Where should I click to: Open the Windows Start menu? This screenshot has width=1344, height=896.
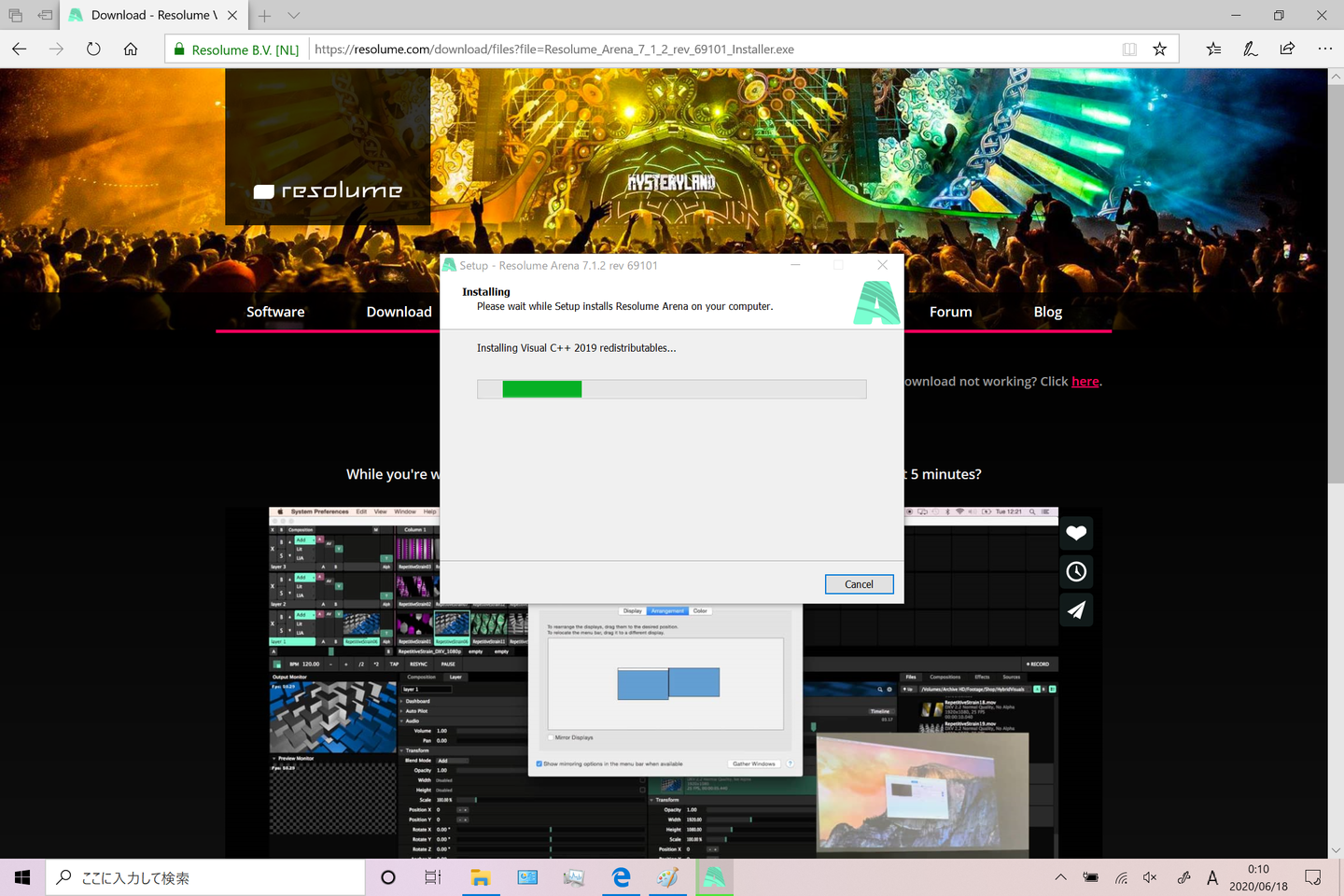tap(22, 877)
